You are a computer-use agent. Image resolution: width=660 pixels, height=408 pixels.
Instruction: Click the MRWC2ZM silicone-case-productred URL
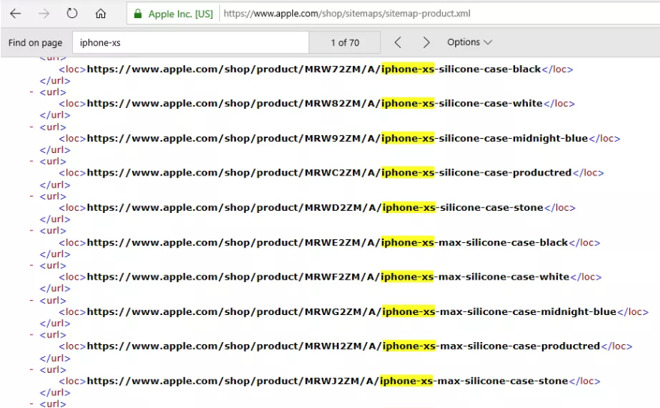[329, 173]
